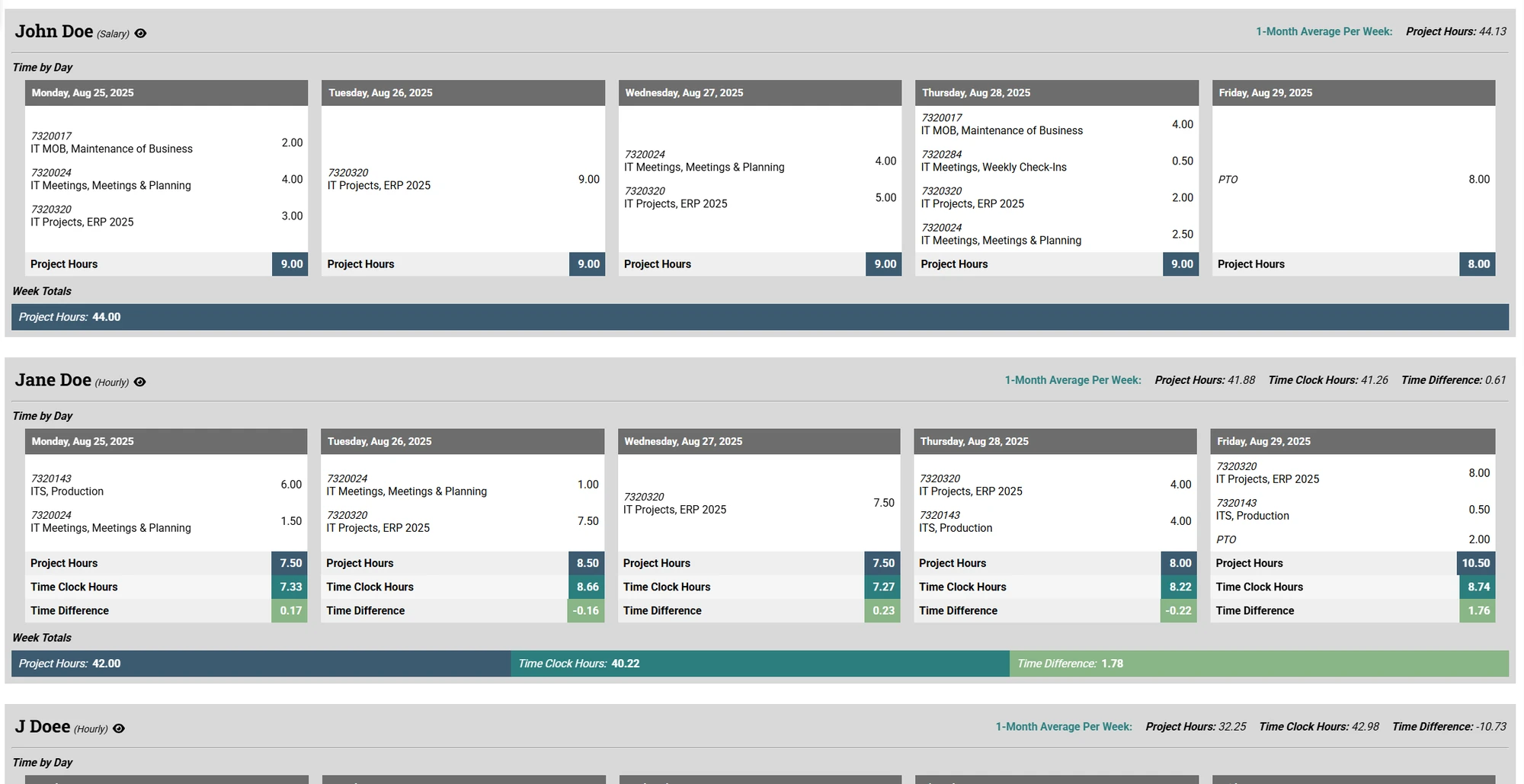Click J Doee's average Time Difference -10.73
The image size is (1524, 784).
pos(1449,727)
